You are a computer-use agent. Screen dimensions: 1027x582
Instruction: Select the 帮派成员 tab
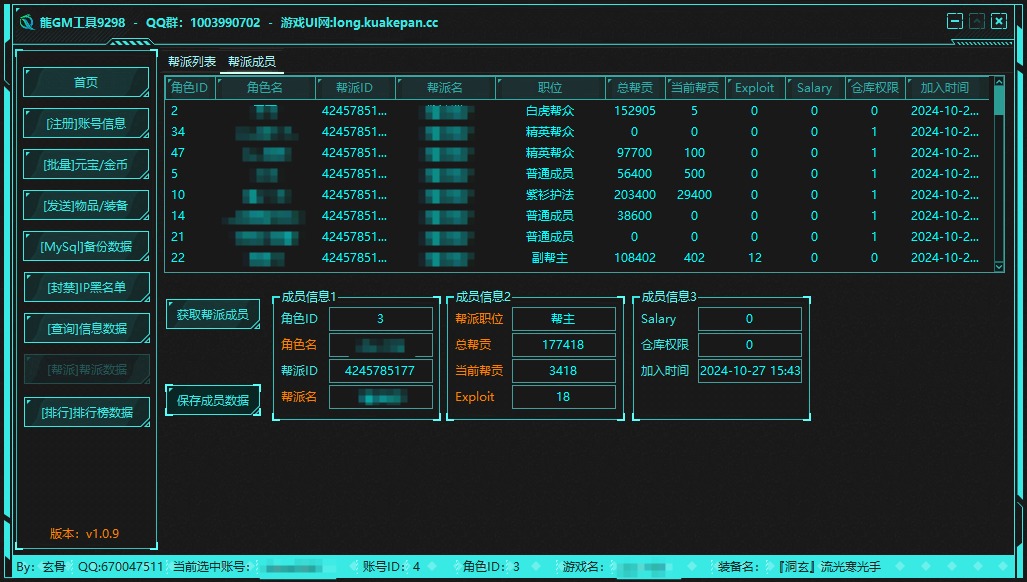252,62
